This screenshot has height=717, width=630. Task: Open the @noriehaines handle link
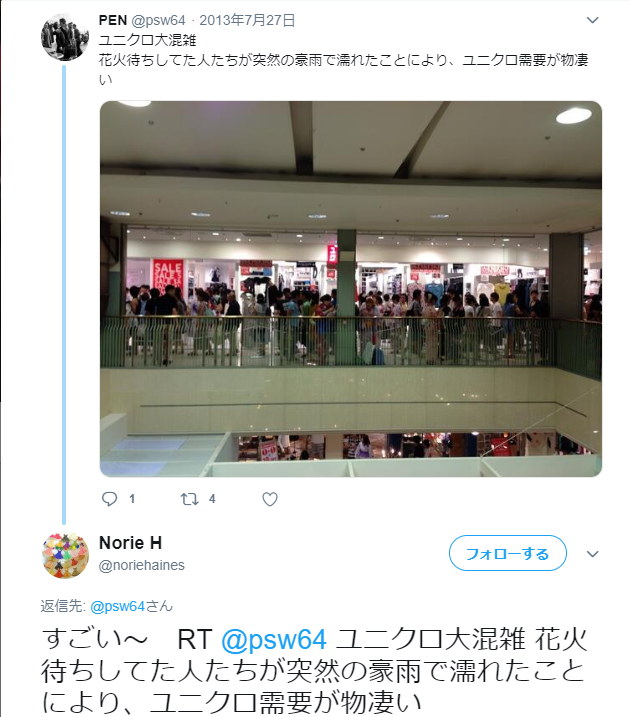click(142, 565)
